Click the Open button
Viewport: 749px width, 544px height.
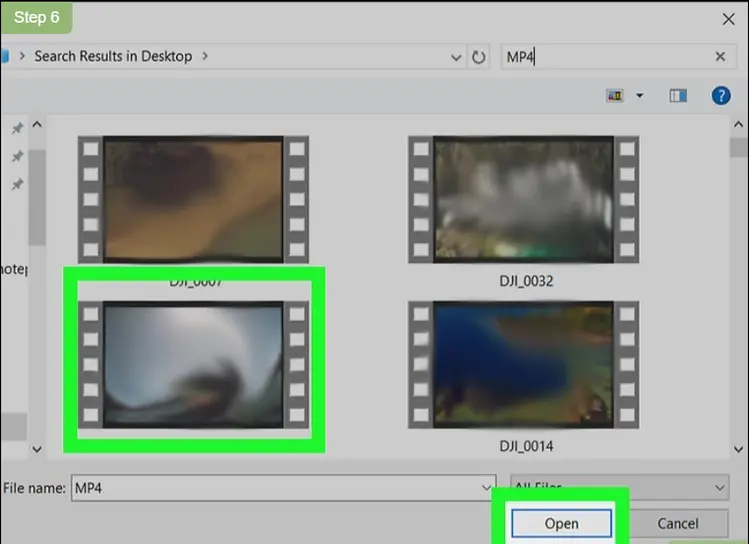(x=561, y=524)
